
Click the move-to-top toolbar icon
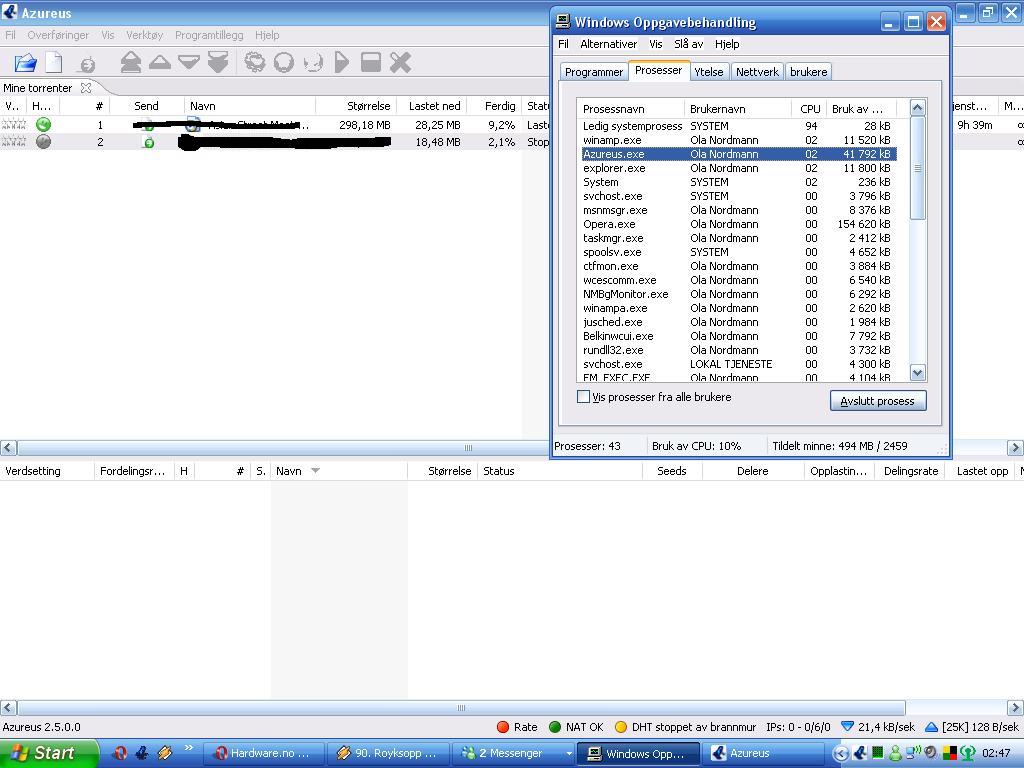click(x=131, y=63)
